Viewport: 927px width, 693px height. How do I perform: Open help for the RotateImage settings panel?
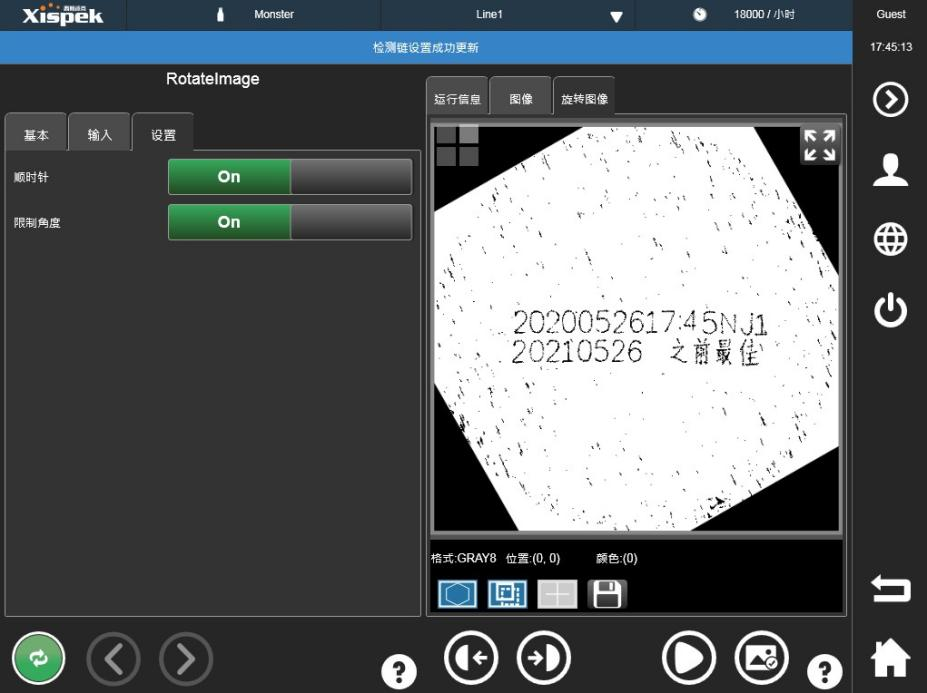tap(398, 671)
